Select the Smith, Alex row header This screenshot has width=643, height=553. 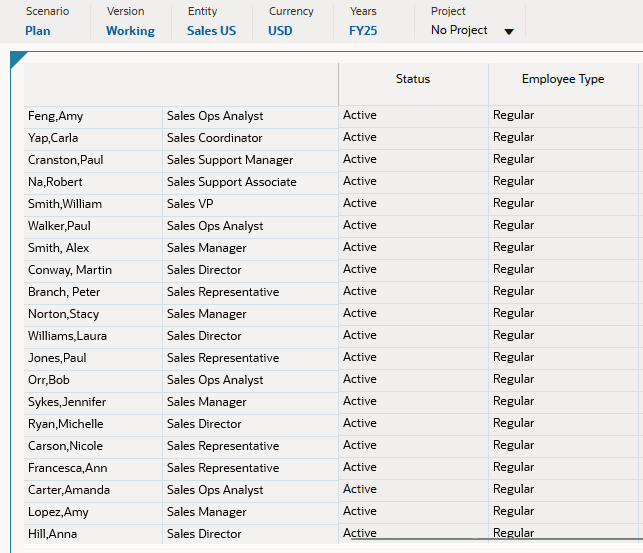(93, 248)
